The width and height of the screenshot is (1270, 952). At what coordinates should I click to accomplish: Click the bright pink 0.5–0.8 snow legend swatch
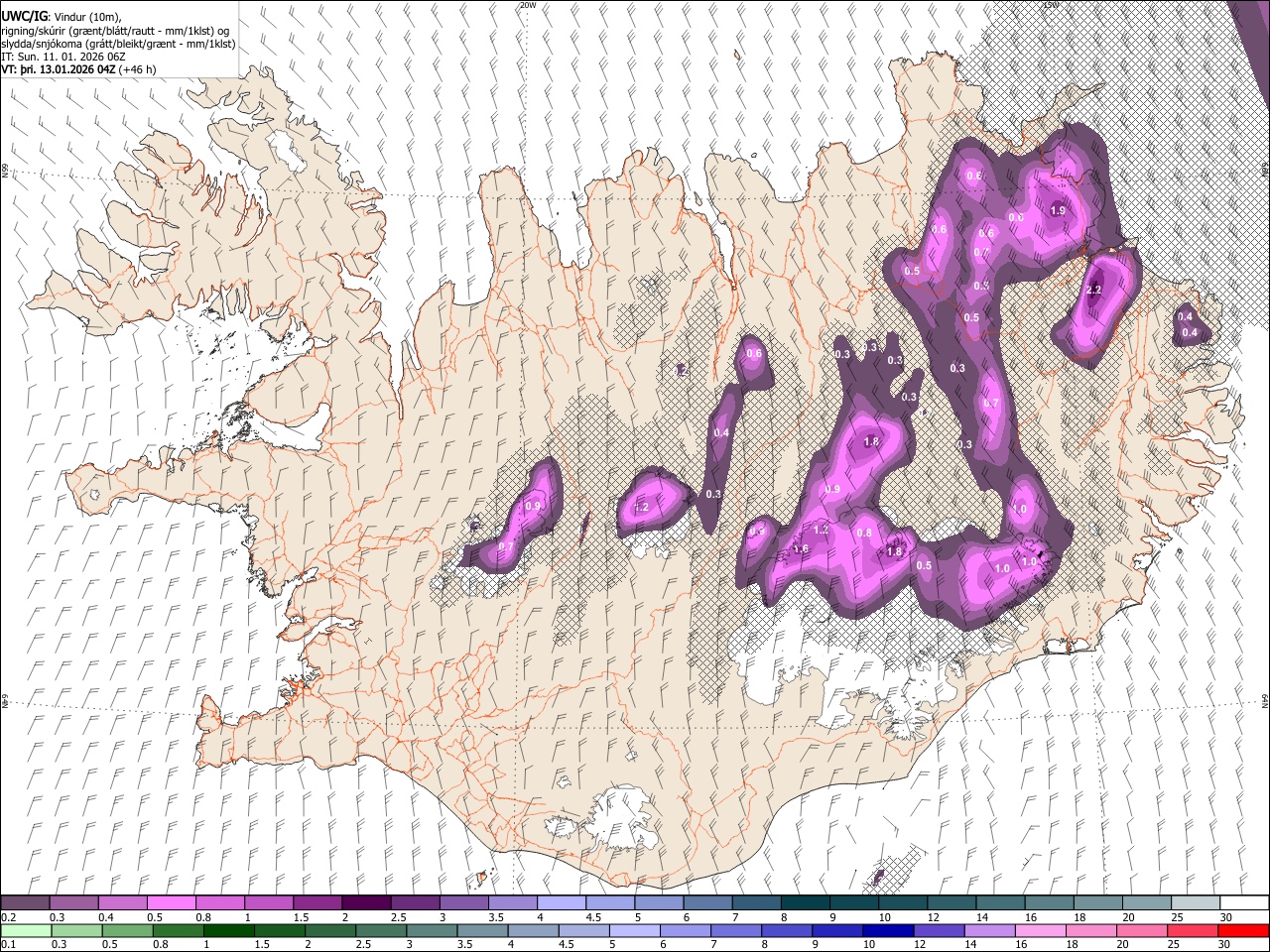[x=171, y=902]
